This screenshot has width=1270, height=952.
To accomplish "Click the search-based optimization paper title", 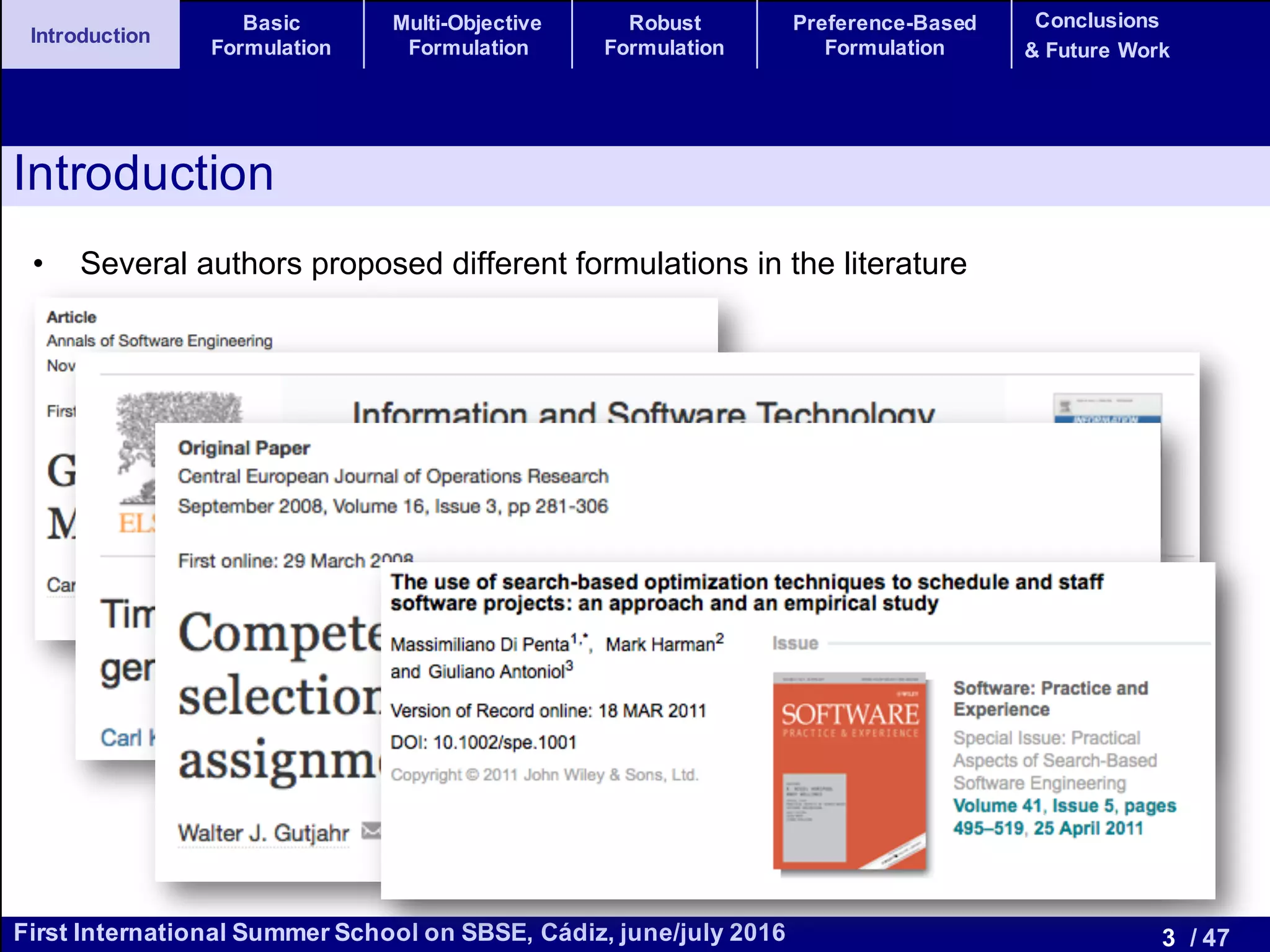I will coord(747,593).
